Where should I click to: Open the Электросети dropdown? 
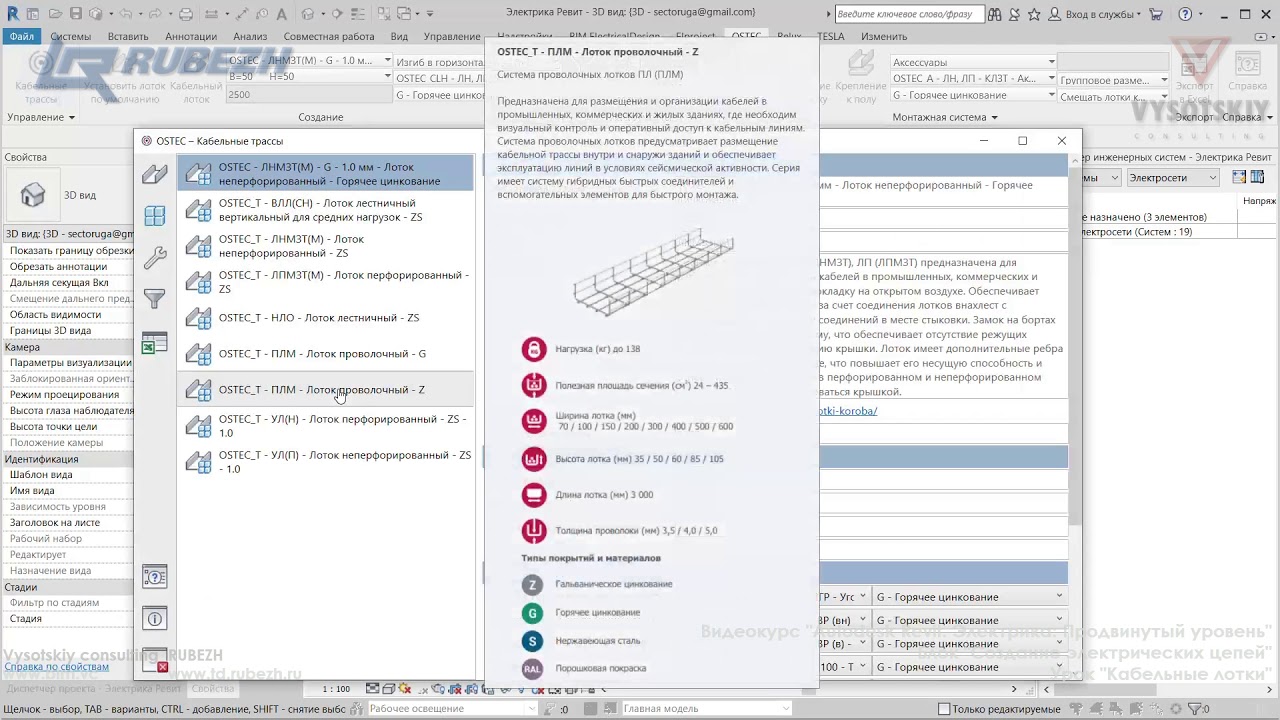[x=1173, y=177]
